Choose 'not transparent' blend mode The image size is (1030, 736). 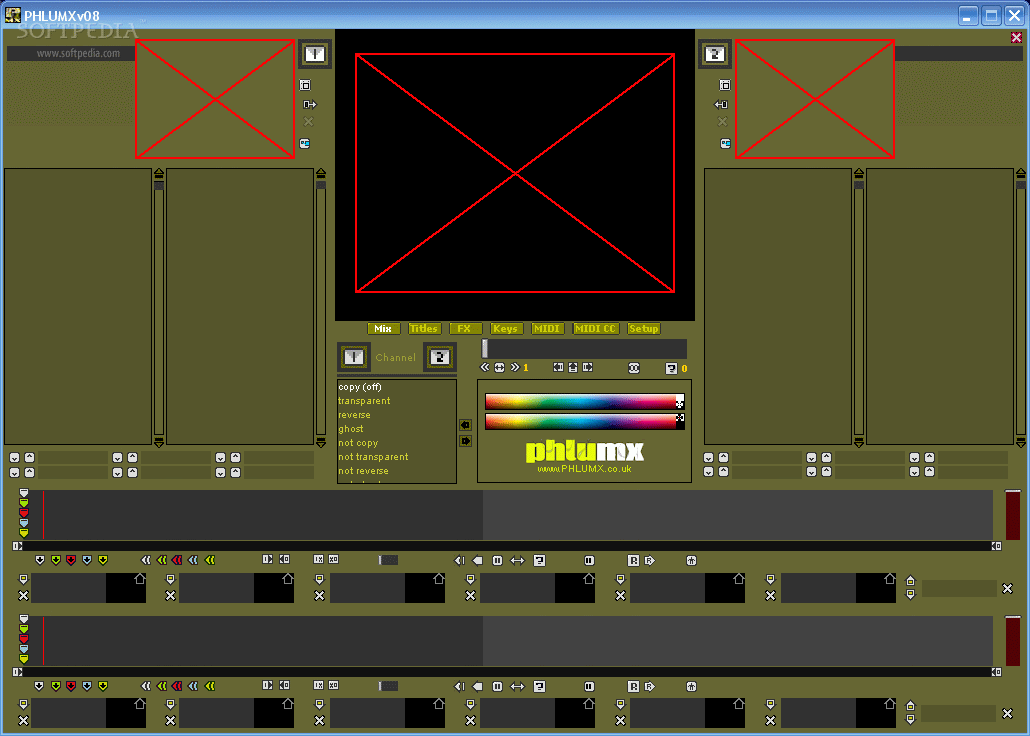click(x=373, y=457)
